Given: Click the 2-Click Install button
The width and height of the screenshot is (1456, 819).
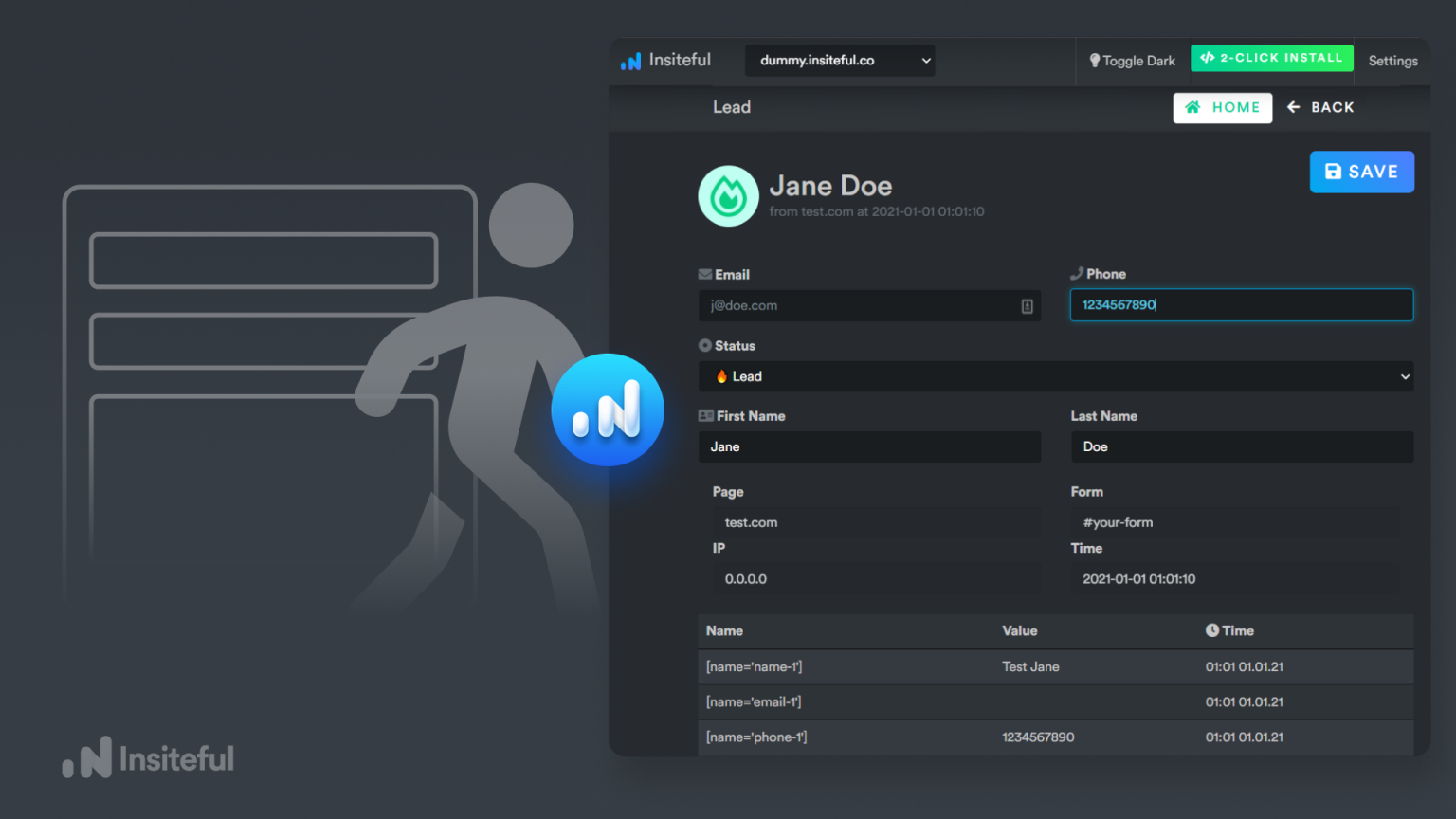Looking at the screenshot, I should [x=1271, y=58].
